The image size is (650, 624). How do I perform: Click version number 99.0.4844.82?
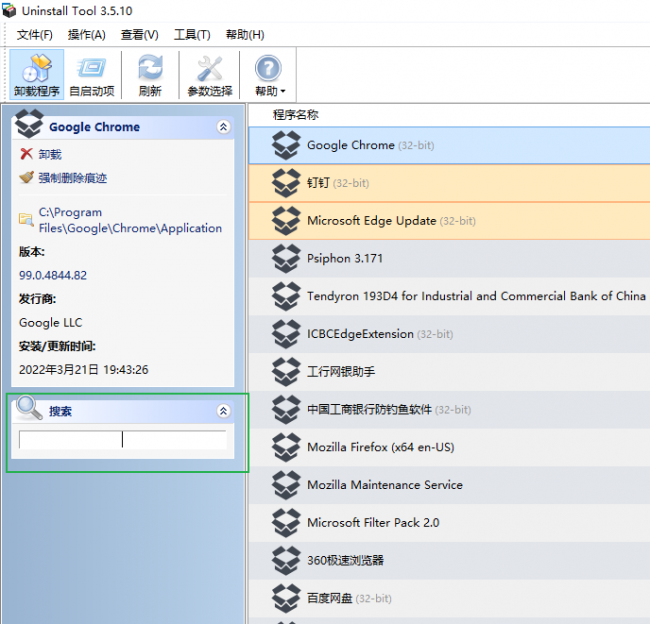coord(53,275)
